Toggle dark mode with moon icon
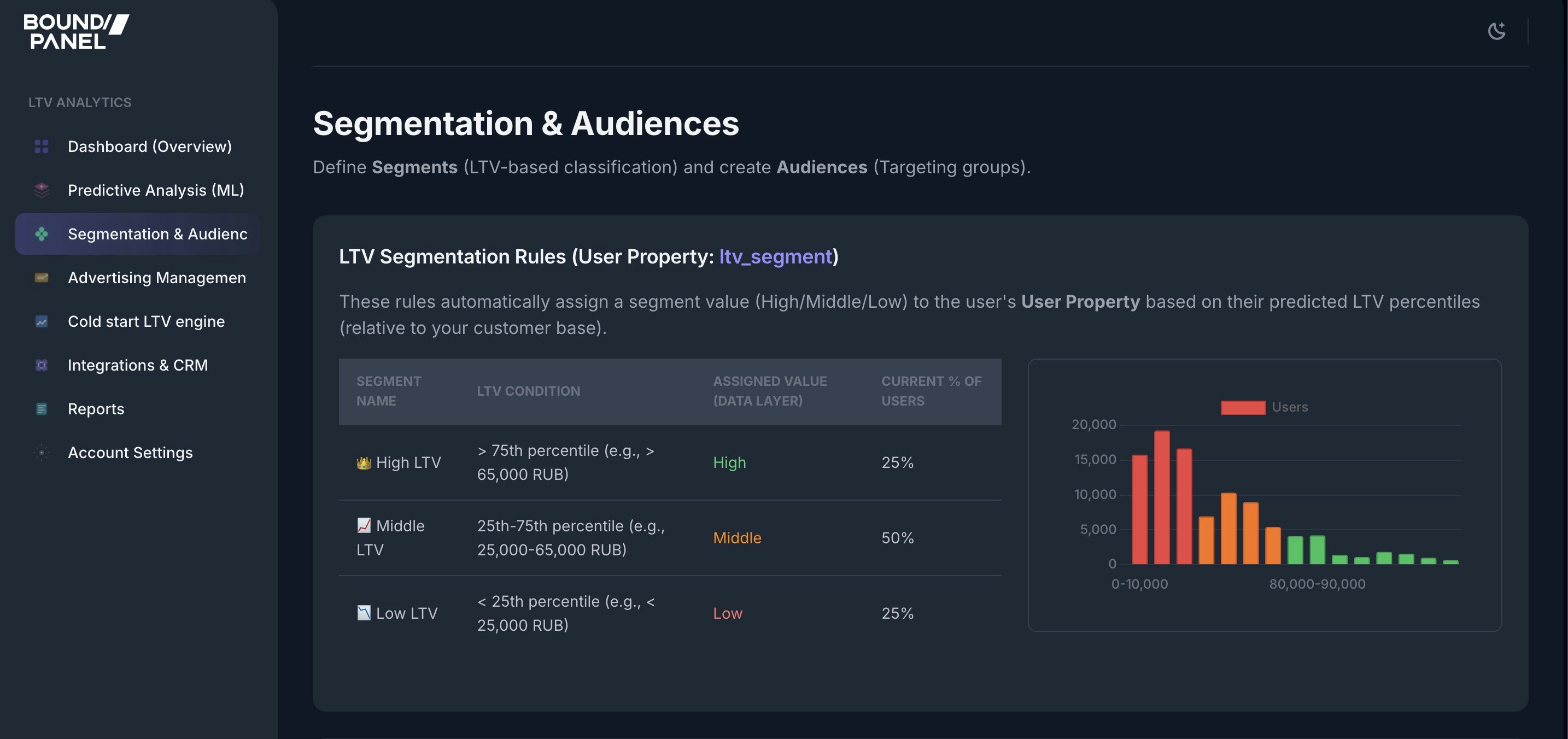The height and width of the screenshot is (739, 1568). [x=1496, y=31]
